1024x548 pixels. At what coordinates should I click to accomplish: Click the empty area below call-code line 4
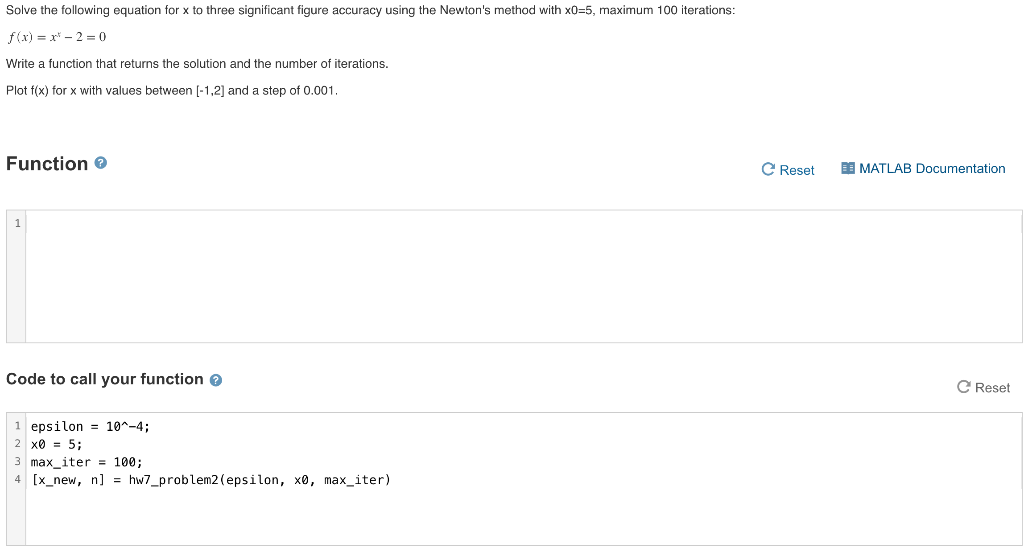524,517
